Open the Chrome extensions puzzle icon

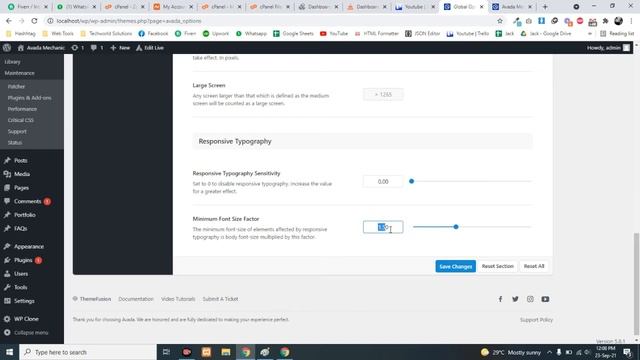point(605,21)
